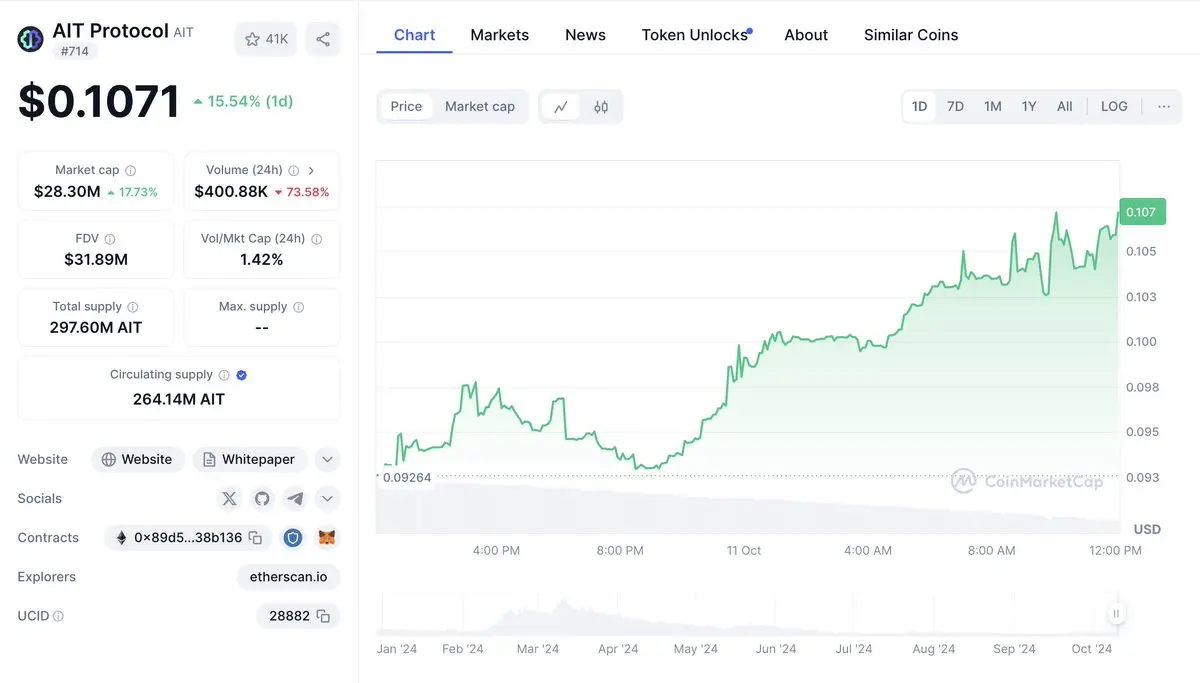Click the 15.54% (1d) change text

click(243, 101)
